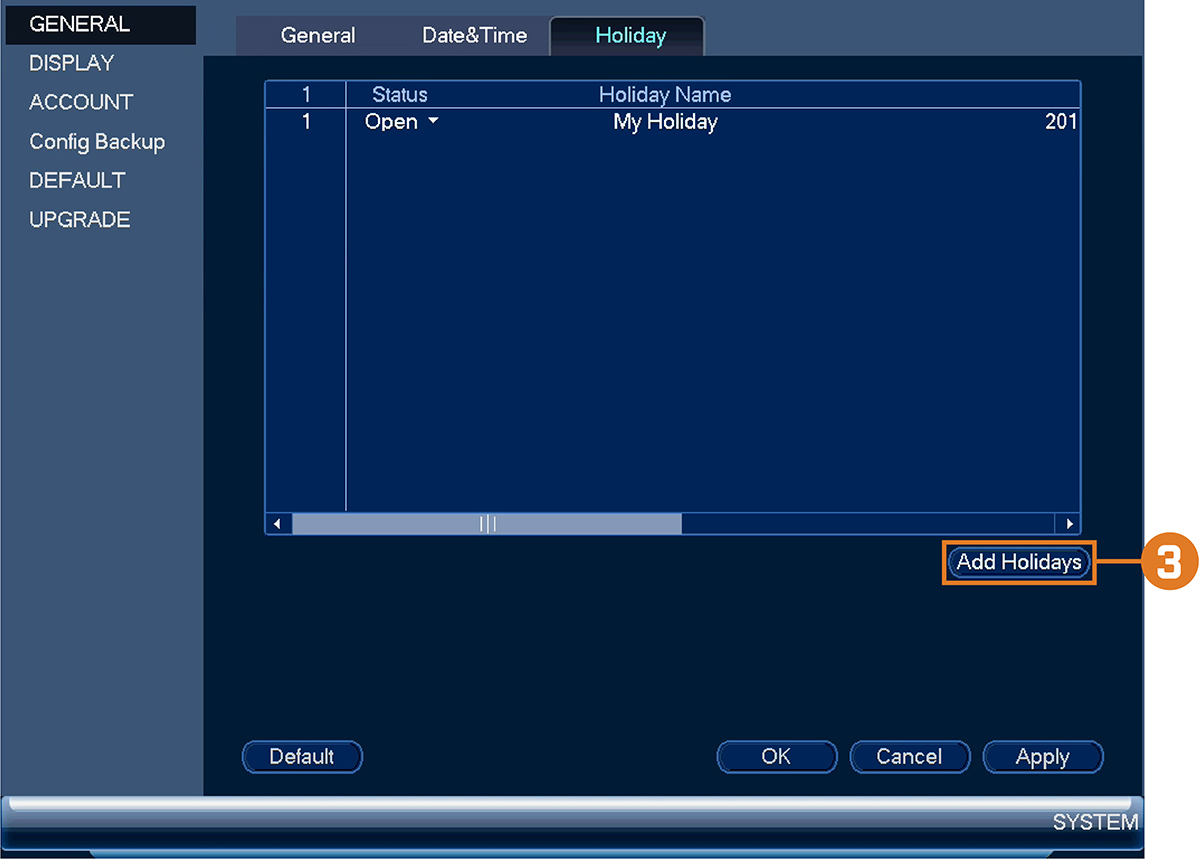Screen dimensions: 1200x859
Task: Click the horizontal scrollbar thumb
Action: pos(486,524)
